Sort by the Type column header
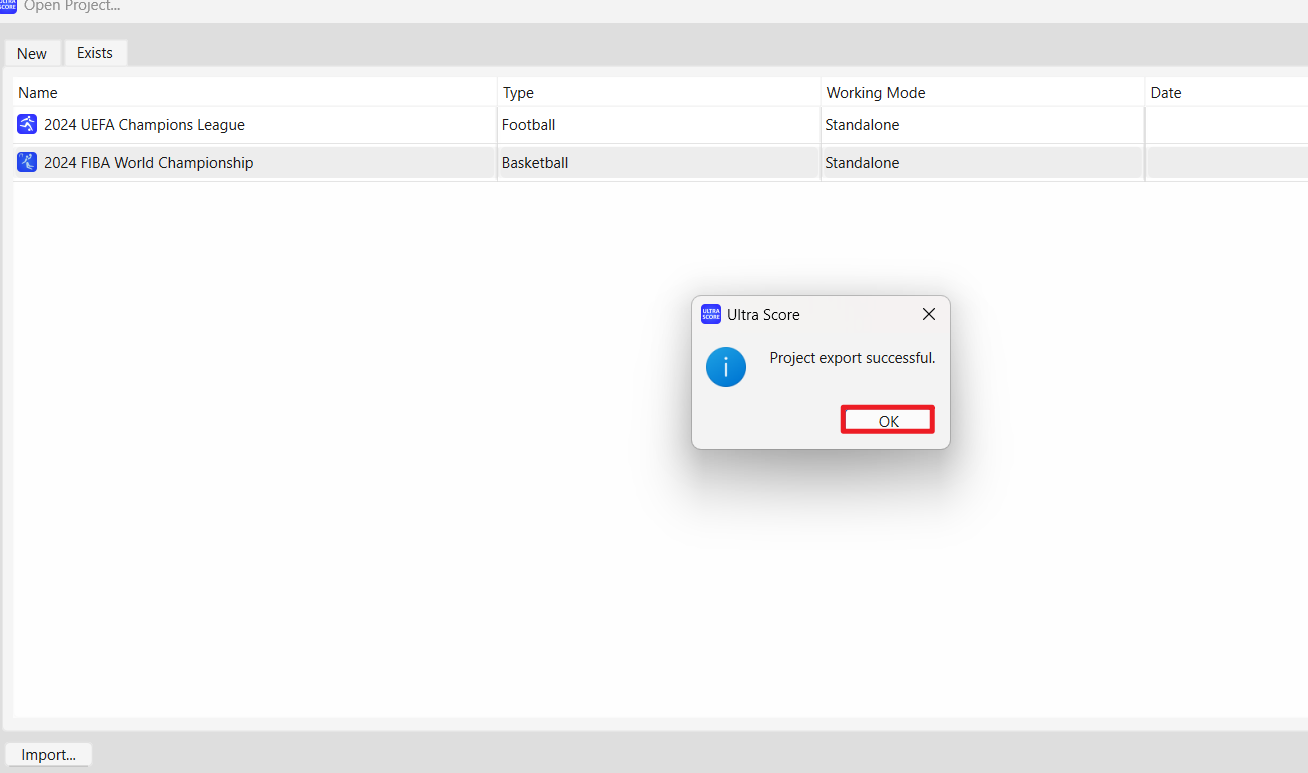1308x773 pixels. (x=518, y=93)
